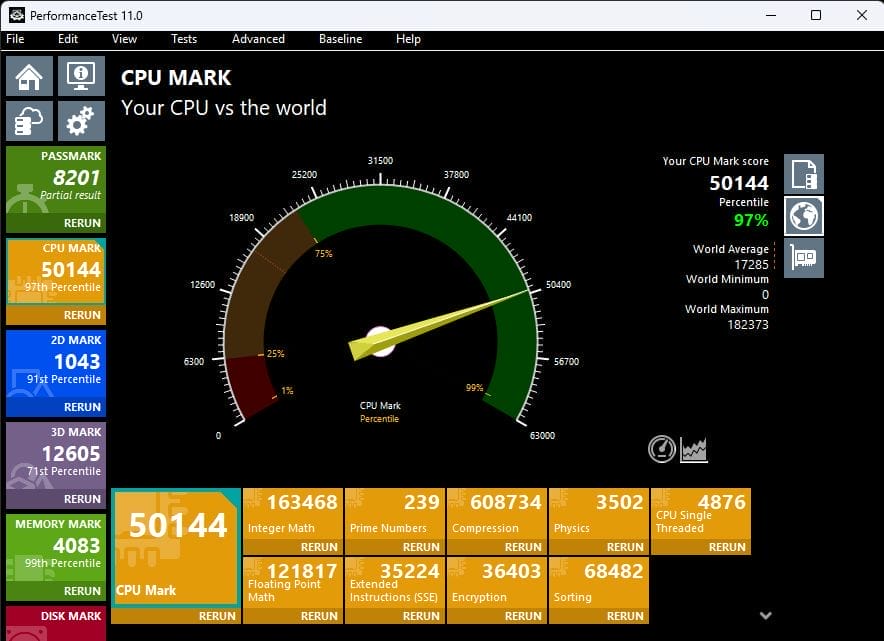Click the Encryption 36403 result tile
Screen dimensions: 884x641
(497, 583)
